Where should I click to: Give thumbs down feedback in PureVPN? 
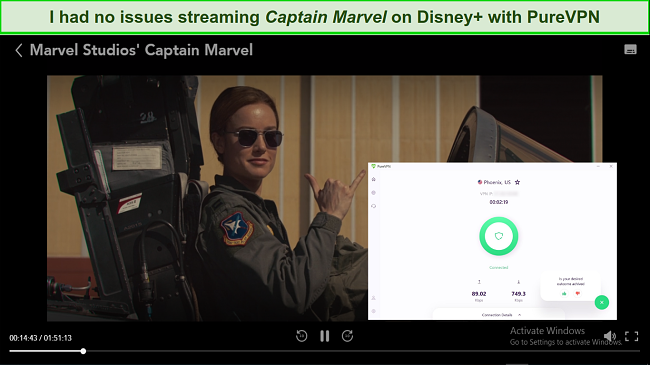[577, 293]
